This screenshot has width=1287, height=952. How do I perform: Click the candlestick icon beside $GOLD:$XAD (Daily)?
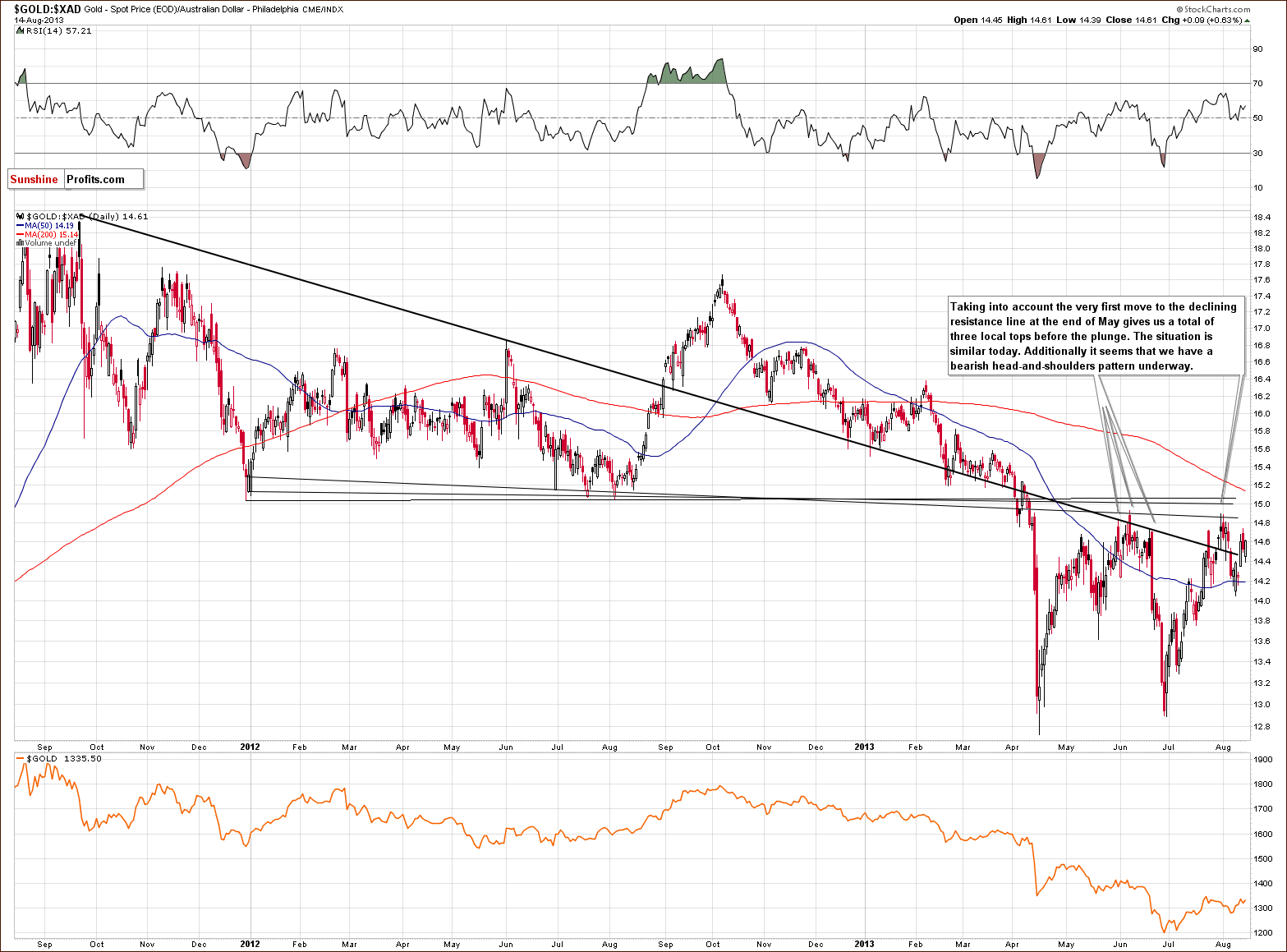pos(21,217)
